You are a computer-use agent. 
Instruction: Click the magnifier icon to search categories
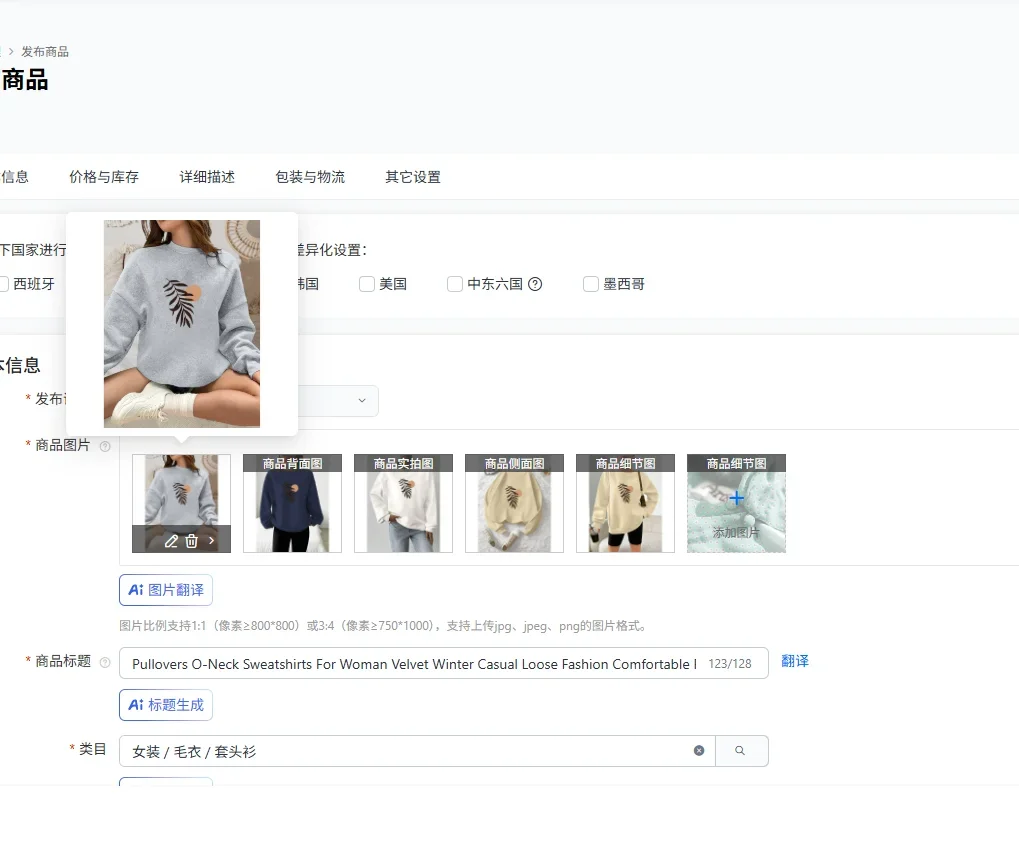pos(741,751)
